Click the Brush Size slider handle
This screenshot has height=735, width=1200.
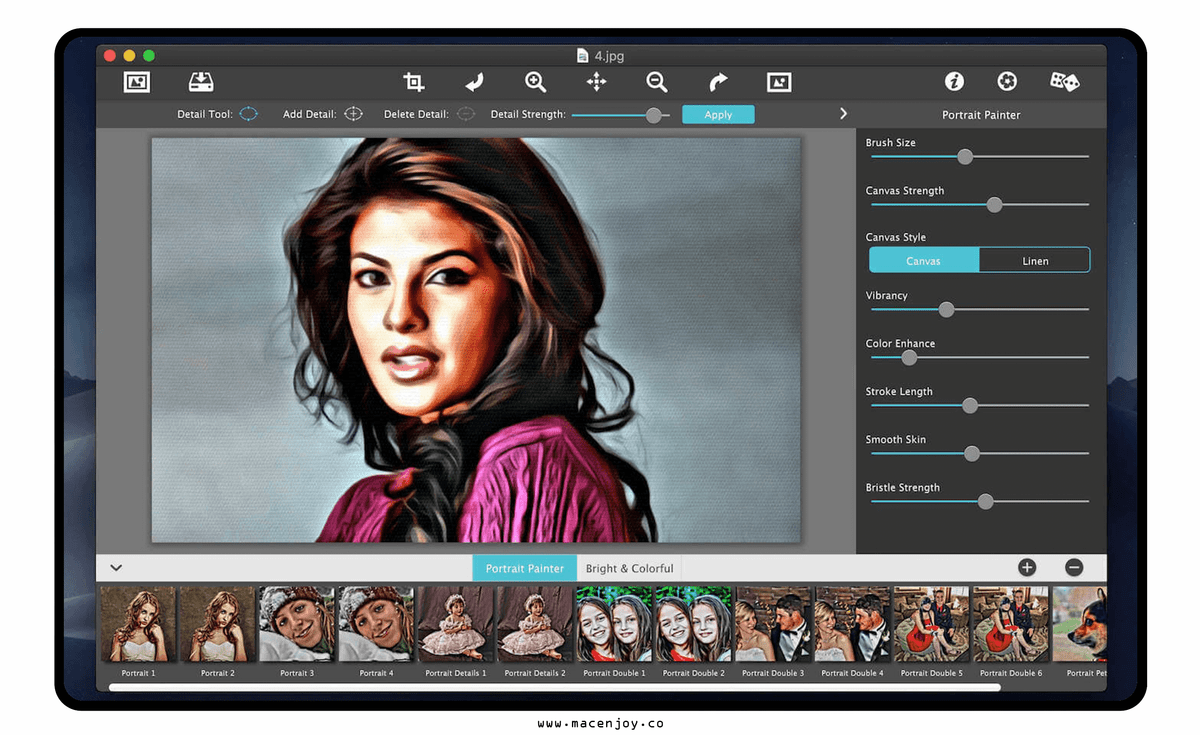(965, 157)
